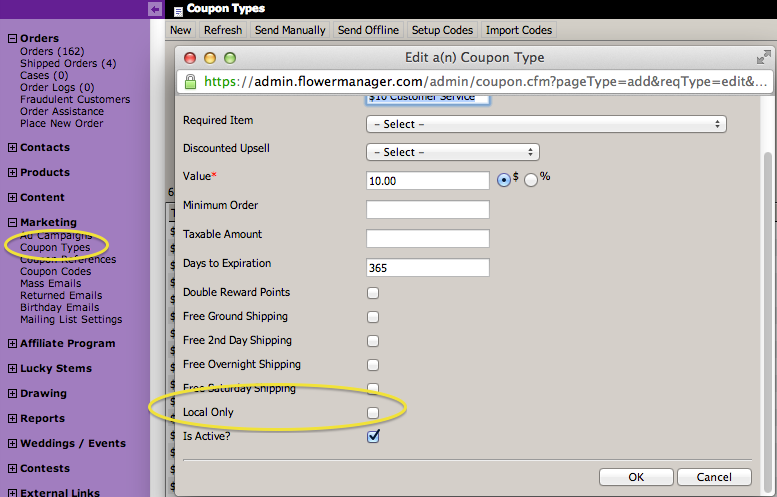Screen dimensions: 777x497
Task: Collapse the sidebar with the arrow icon
Action: coord(155,9)
